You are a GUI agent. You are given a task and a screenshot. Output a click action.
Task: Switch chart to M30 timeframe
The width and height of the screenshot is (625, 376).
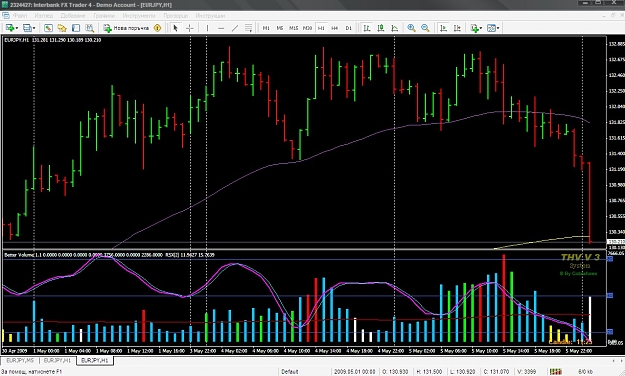(x=307, y=28)
